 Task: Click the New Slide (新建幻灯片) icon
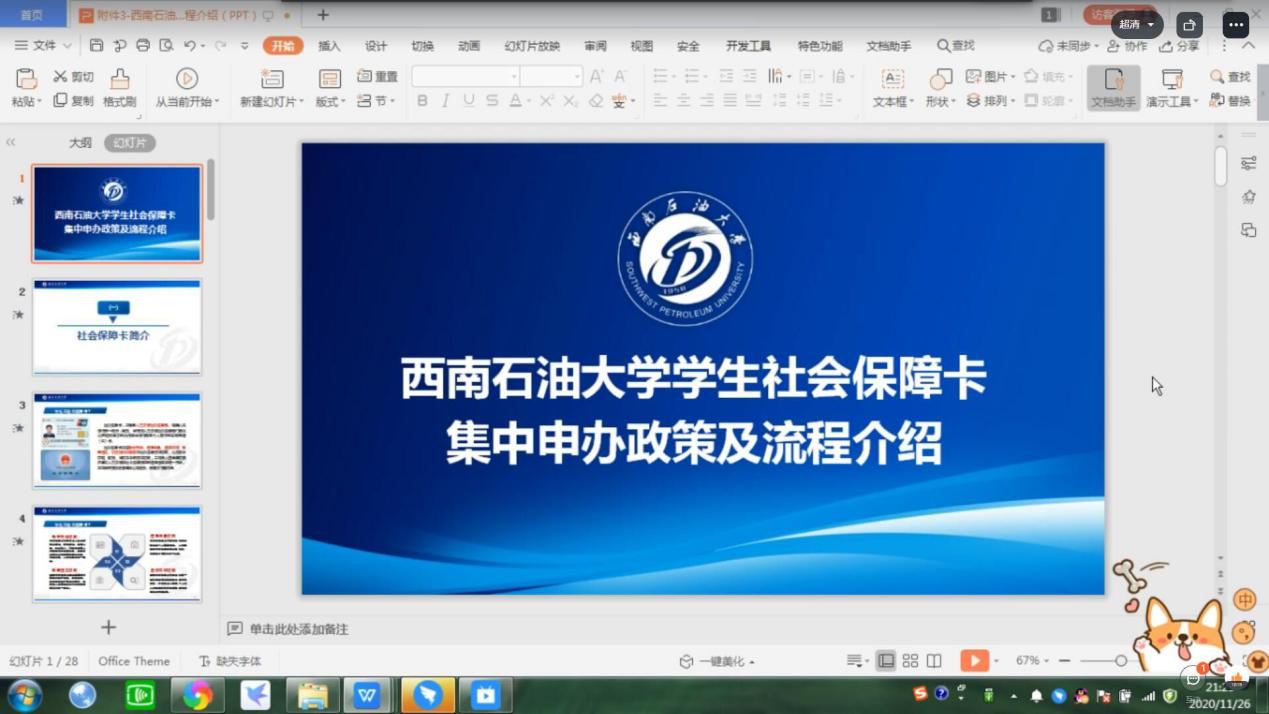271,79
